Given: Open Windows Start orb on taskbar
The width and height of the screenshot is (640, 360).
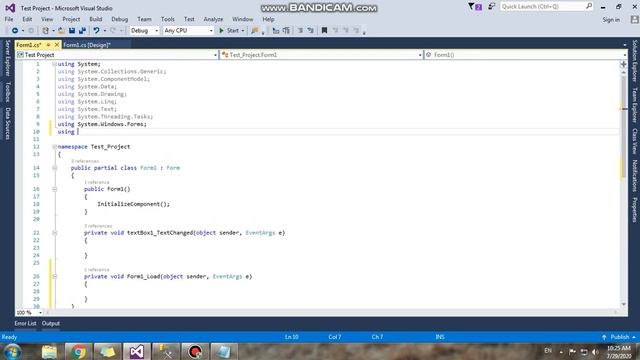Looking at the screenshot, I should 13,351.
